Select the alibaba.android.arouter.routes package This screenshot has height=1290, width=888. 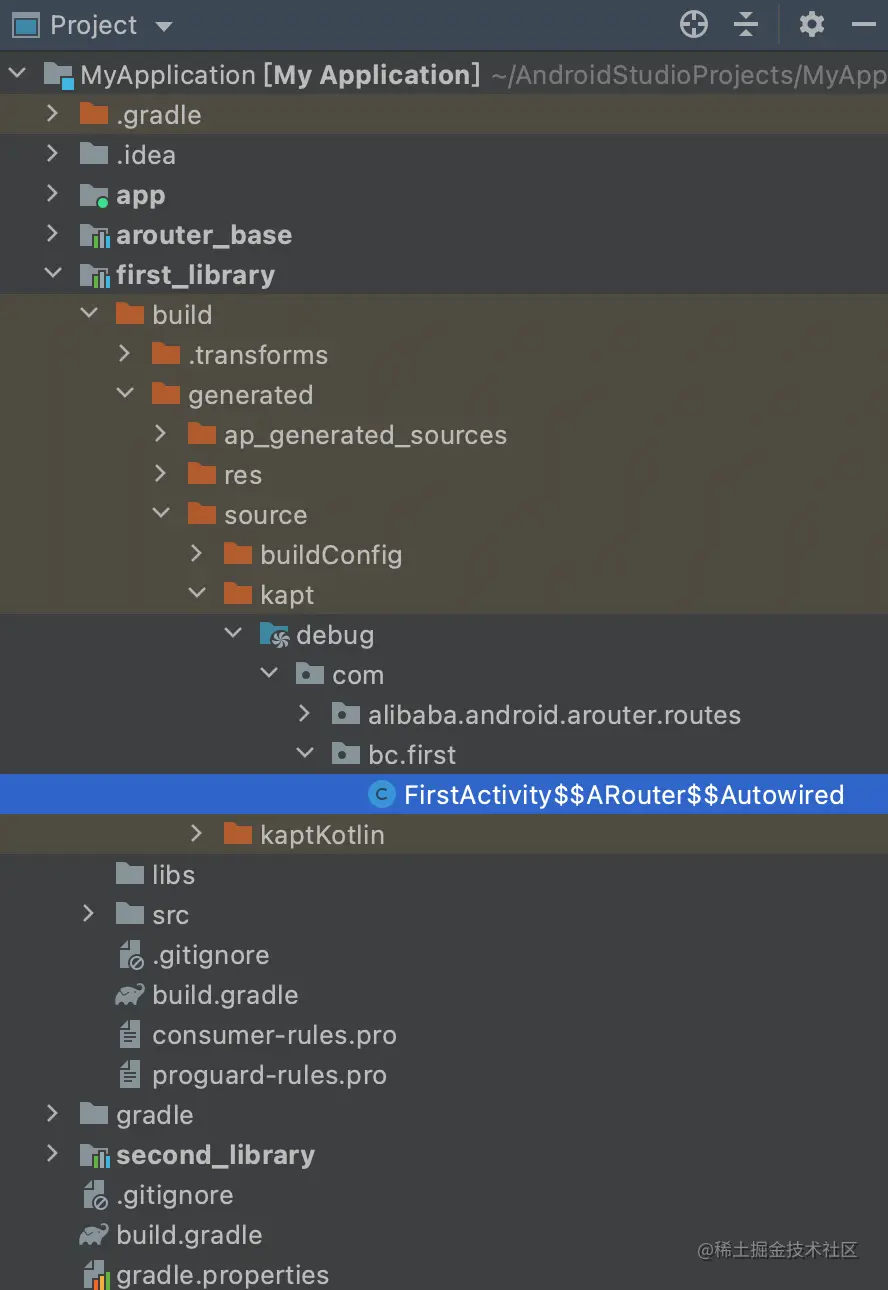click(554, 715)
